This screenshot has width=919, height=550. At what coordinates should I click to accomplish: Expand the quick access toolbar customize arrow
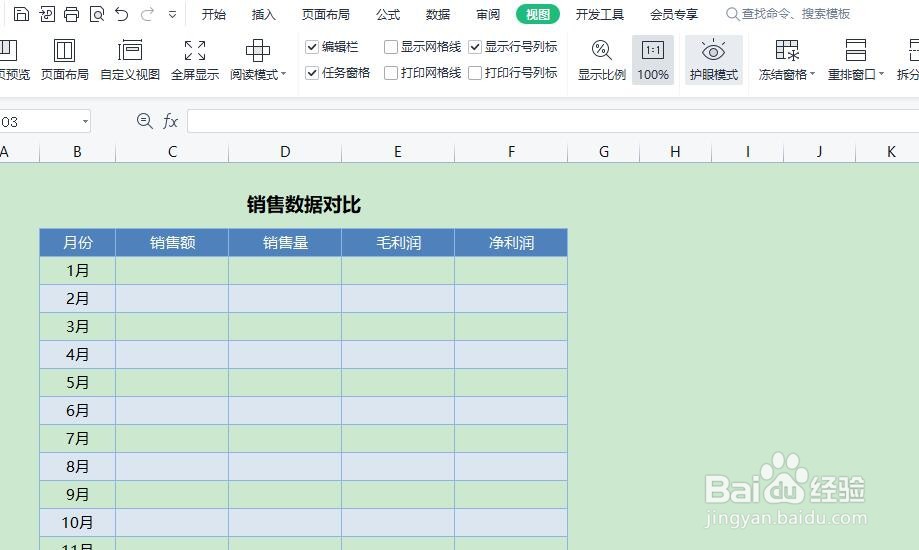(x=172, y=14)
